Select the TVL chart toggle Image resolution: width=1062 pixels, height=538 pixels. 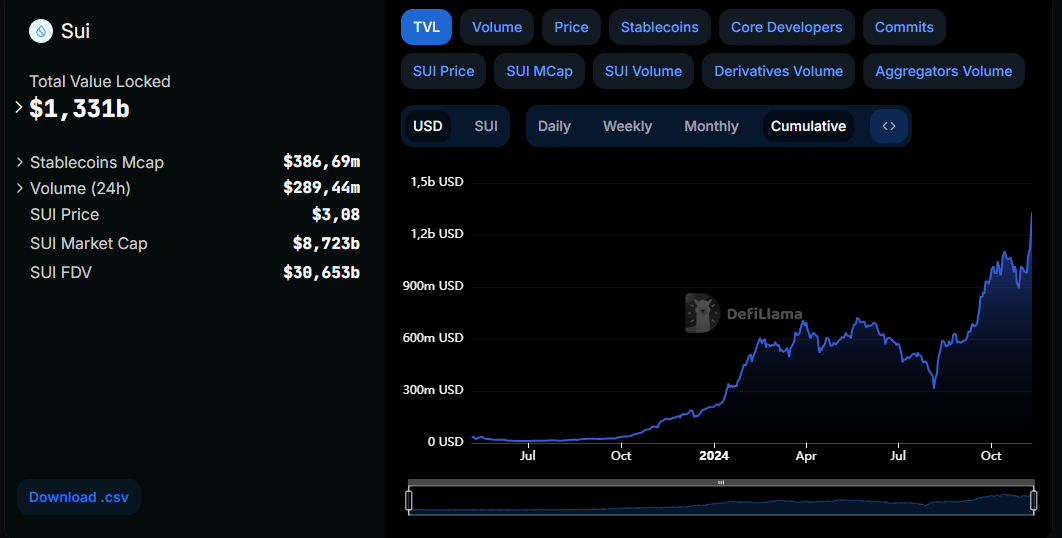click(427, 27)
